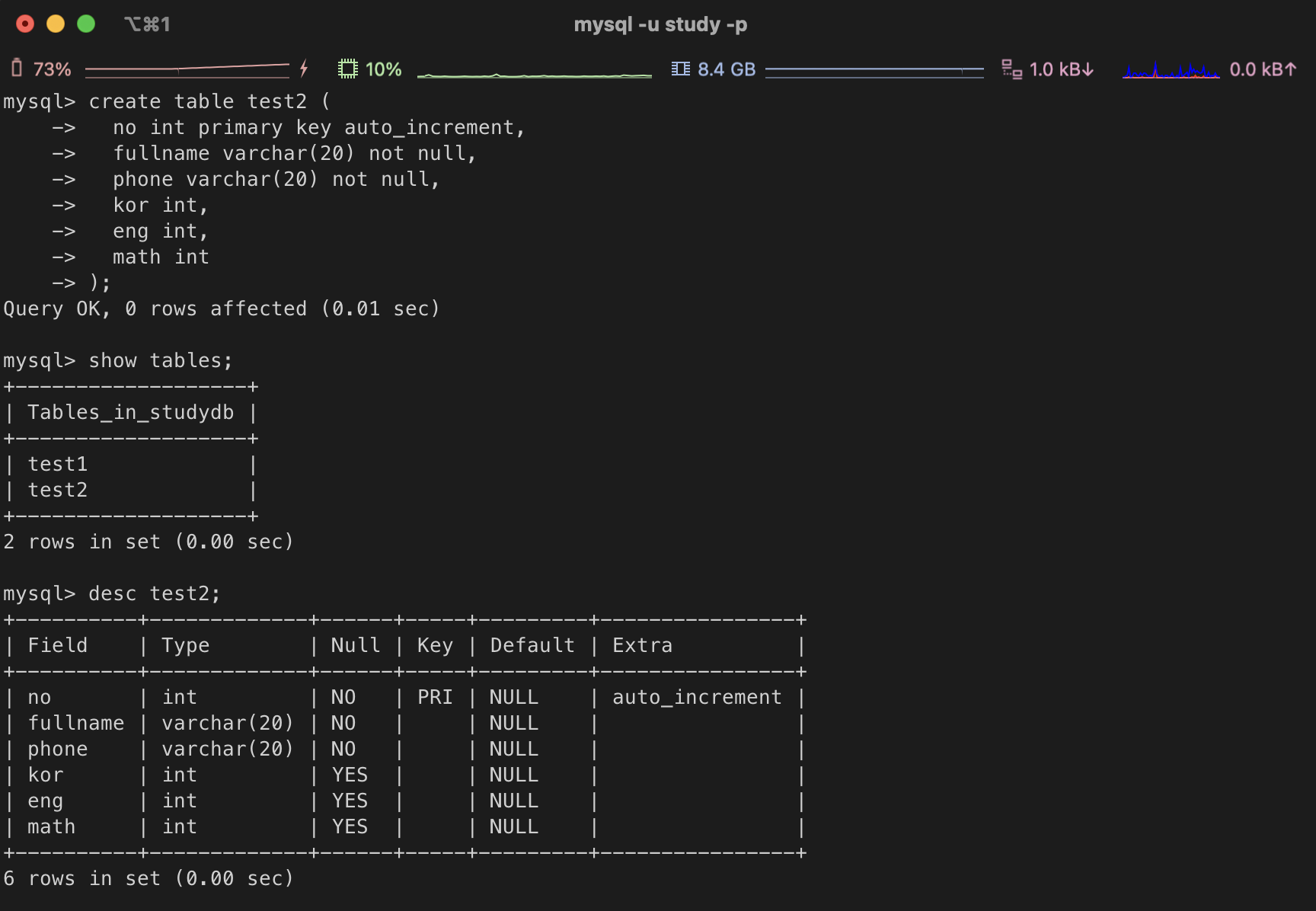Click the CPU 10% reading
1316x911 pixels.
point(384,69)
